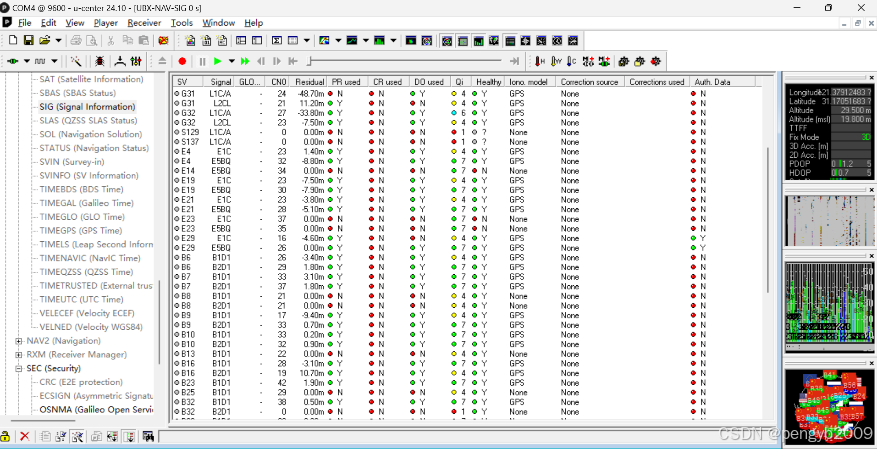Connect receiver using the green plug icon
The image size is (877, 449).
click(x=12, y=61)
